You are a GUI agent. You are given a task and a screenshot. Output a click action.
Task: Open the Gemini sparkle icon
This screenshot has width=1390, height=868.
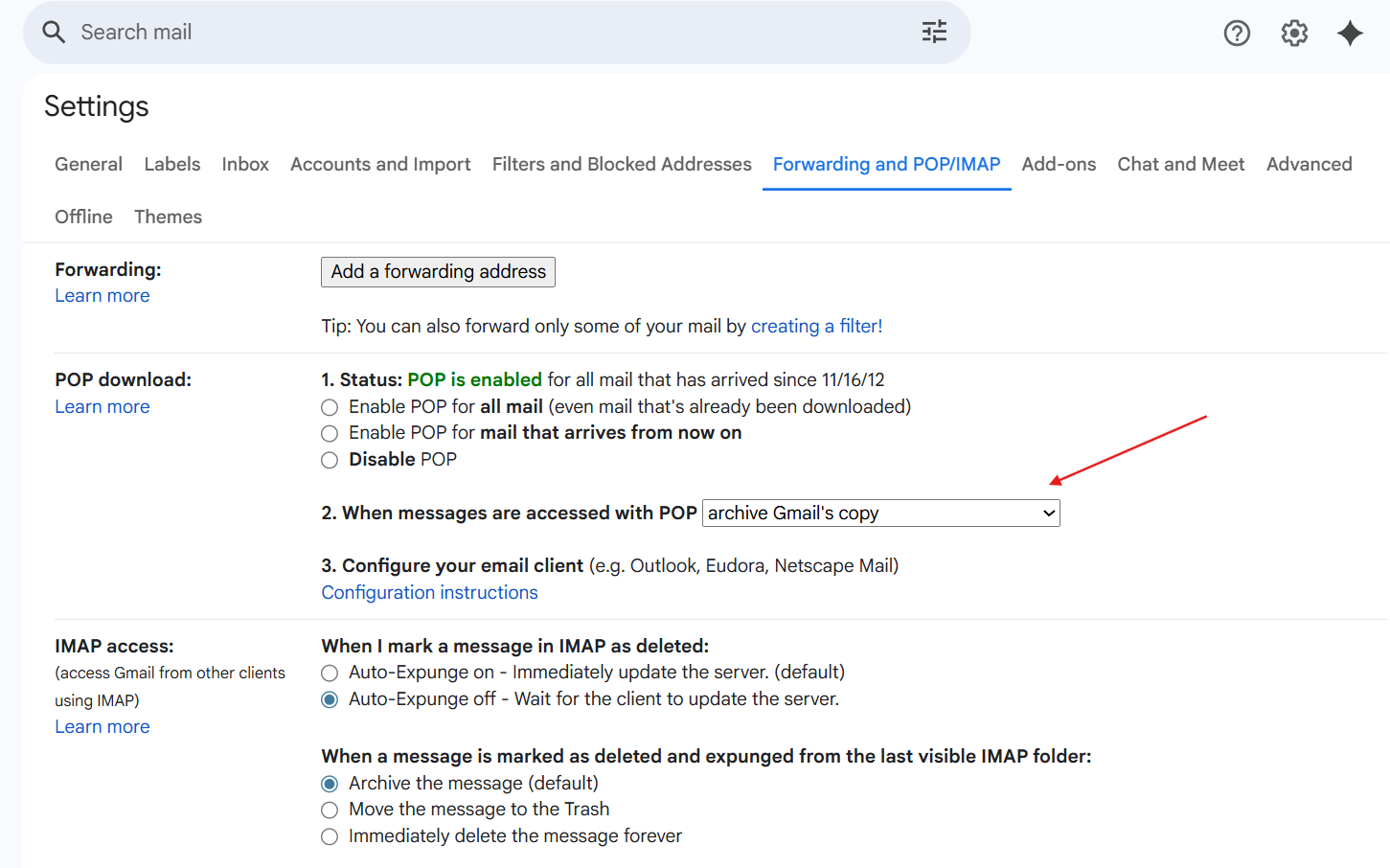coord(1350,34)
